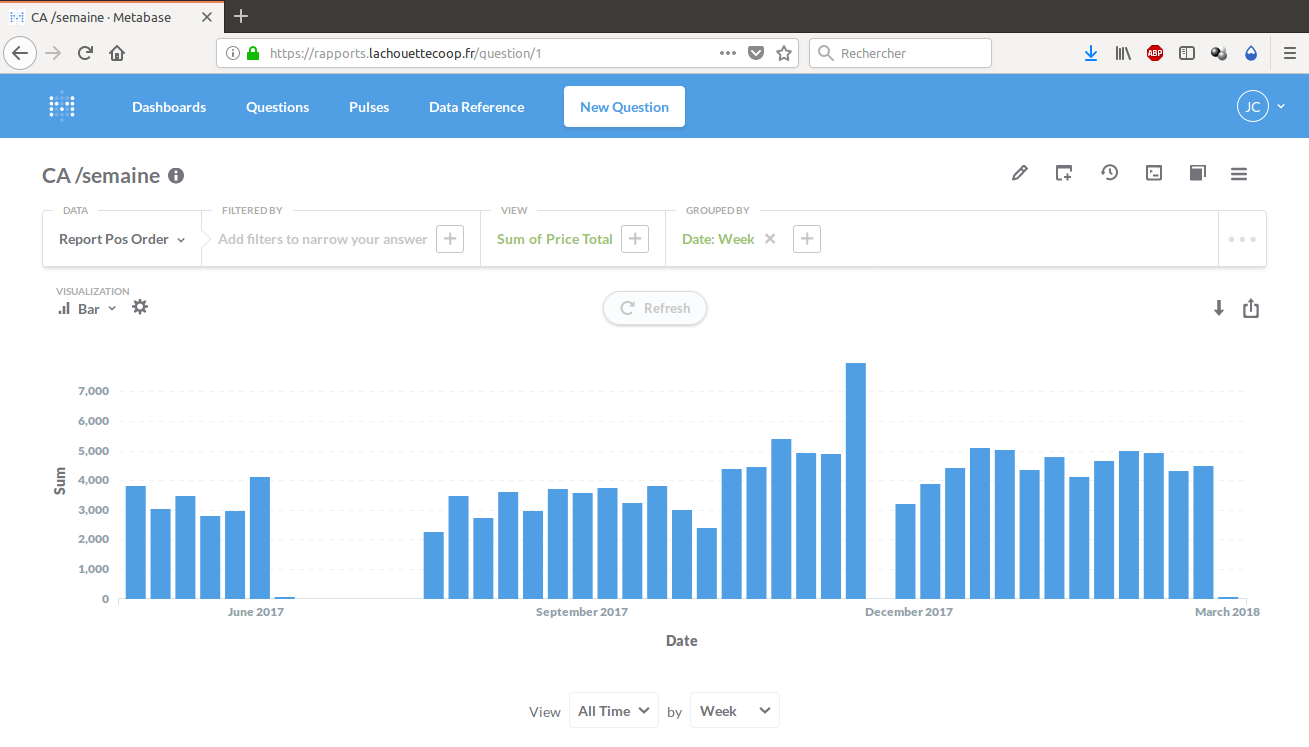Open the Dashboards menu item
Viewport: 1309px width, 747px height.
pos(169,107)
